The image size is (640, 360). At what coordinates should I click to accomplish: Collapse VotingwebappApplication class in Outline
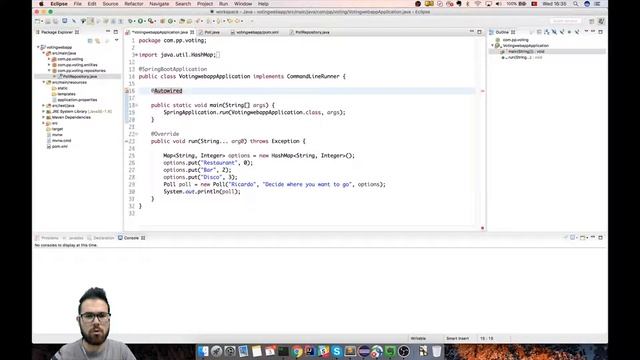(x=493, y=46)
